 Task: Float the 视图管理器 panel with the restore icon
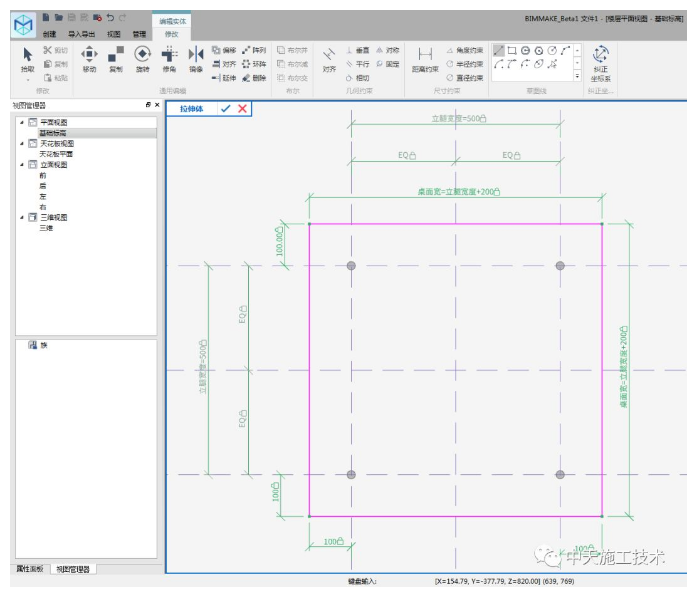[148, 105]
